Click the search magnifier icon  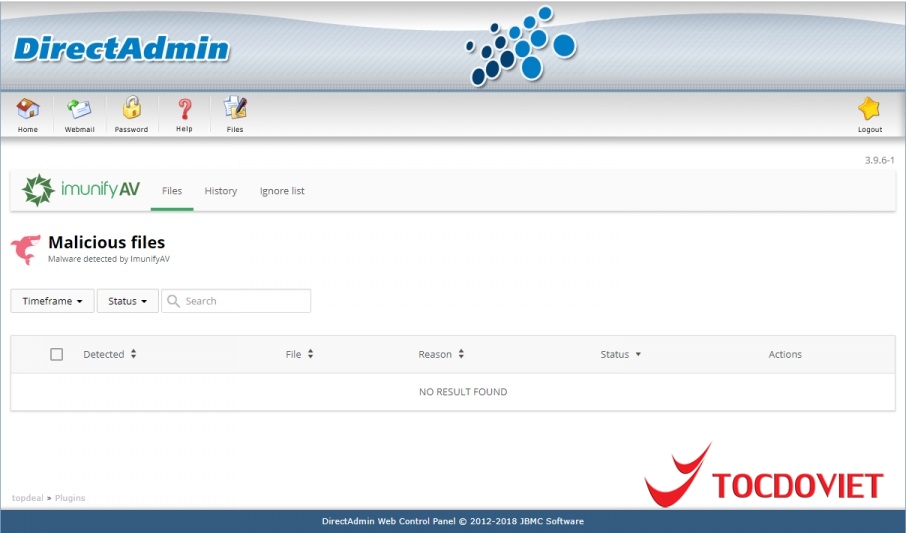[x=173, y=301]
